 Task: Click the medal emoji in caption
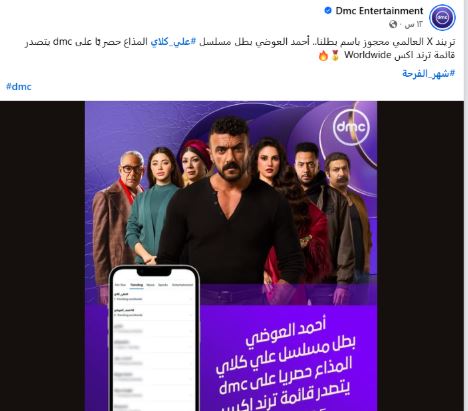(335, 55)
